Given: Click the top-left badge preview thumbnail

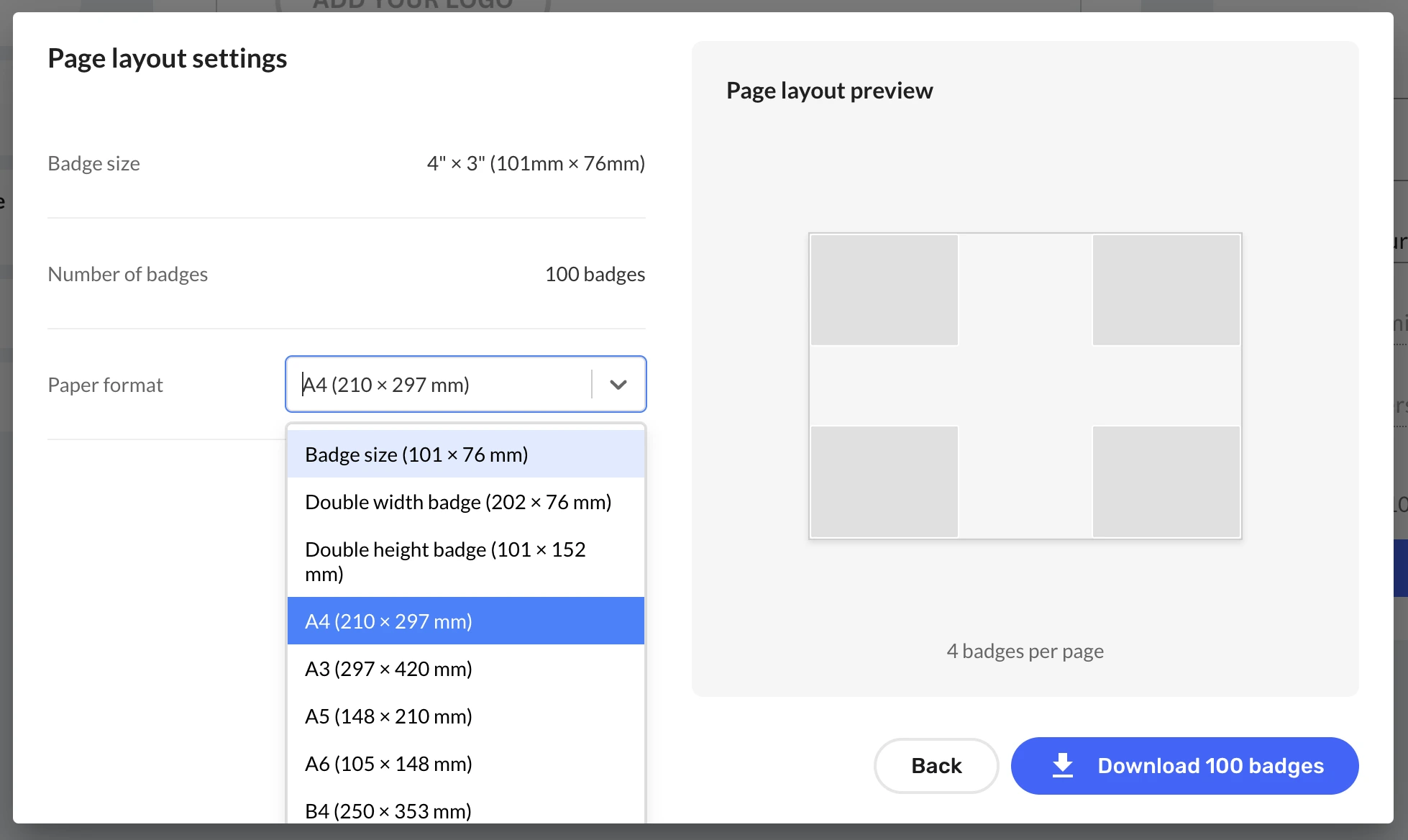Looking at the screenshot, I should 884,290.
